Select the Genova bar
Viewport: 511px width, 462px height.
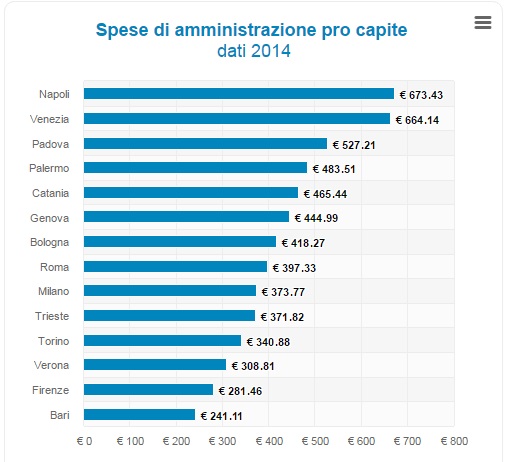pyautogui.click(x=186, y=217)
